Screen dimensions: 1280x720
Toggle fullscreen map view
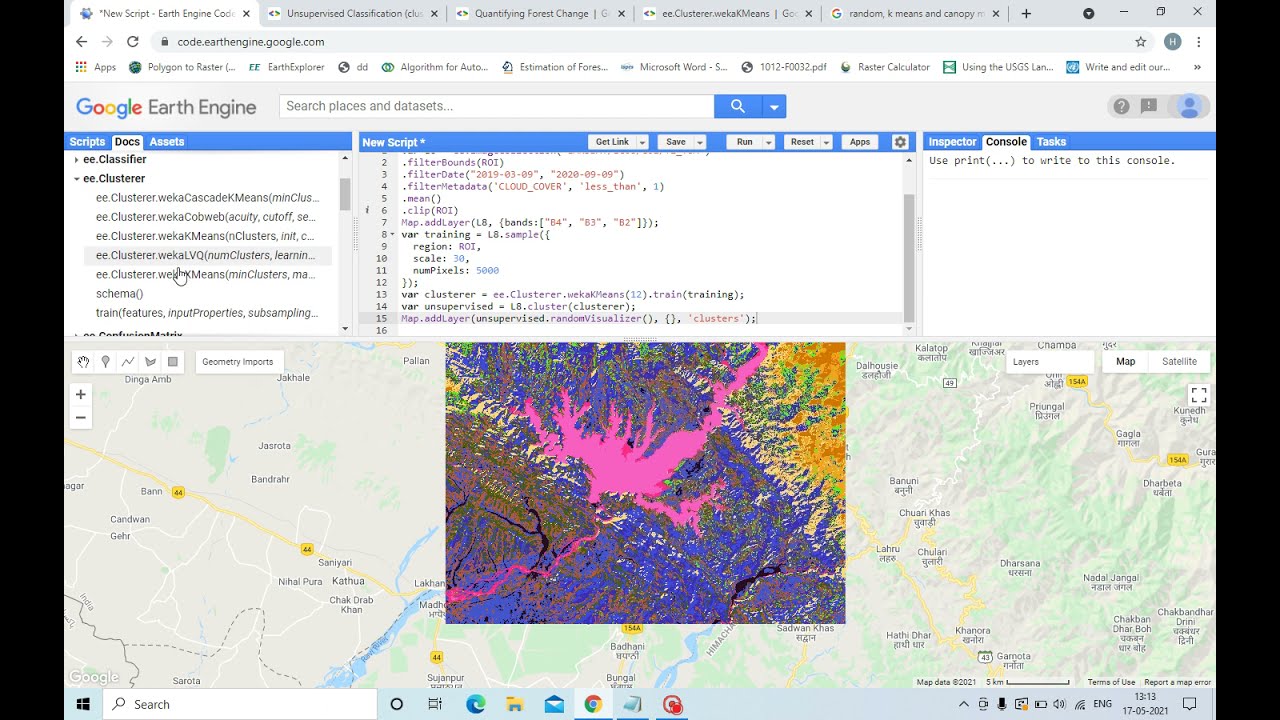coord(1199,395)
